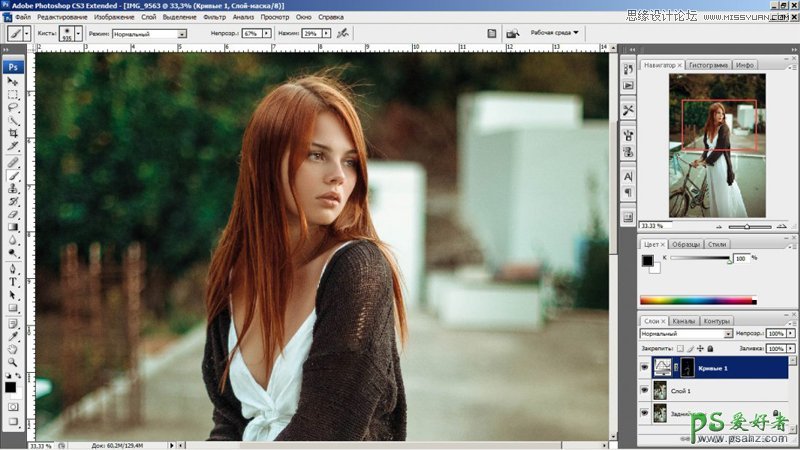Switch to the Каналы tab
Image resolution: width=800 pixels, height=450 pixels.
[683, 321]
